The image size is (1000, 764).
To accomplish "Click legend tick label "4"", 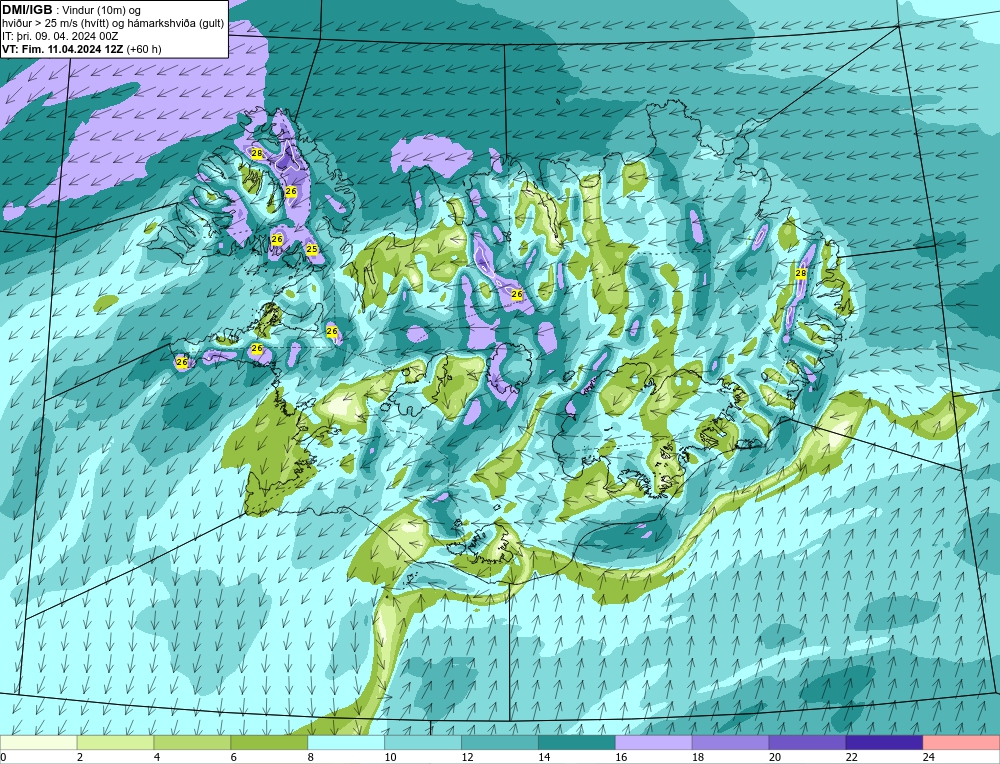I will [157, 757].
